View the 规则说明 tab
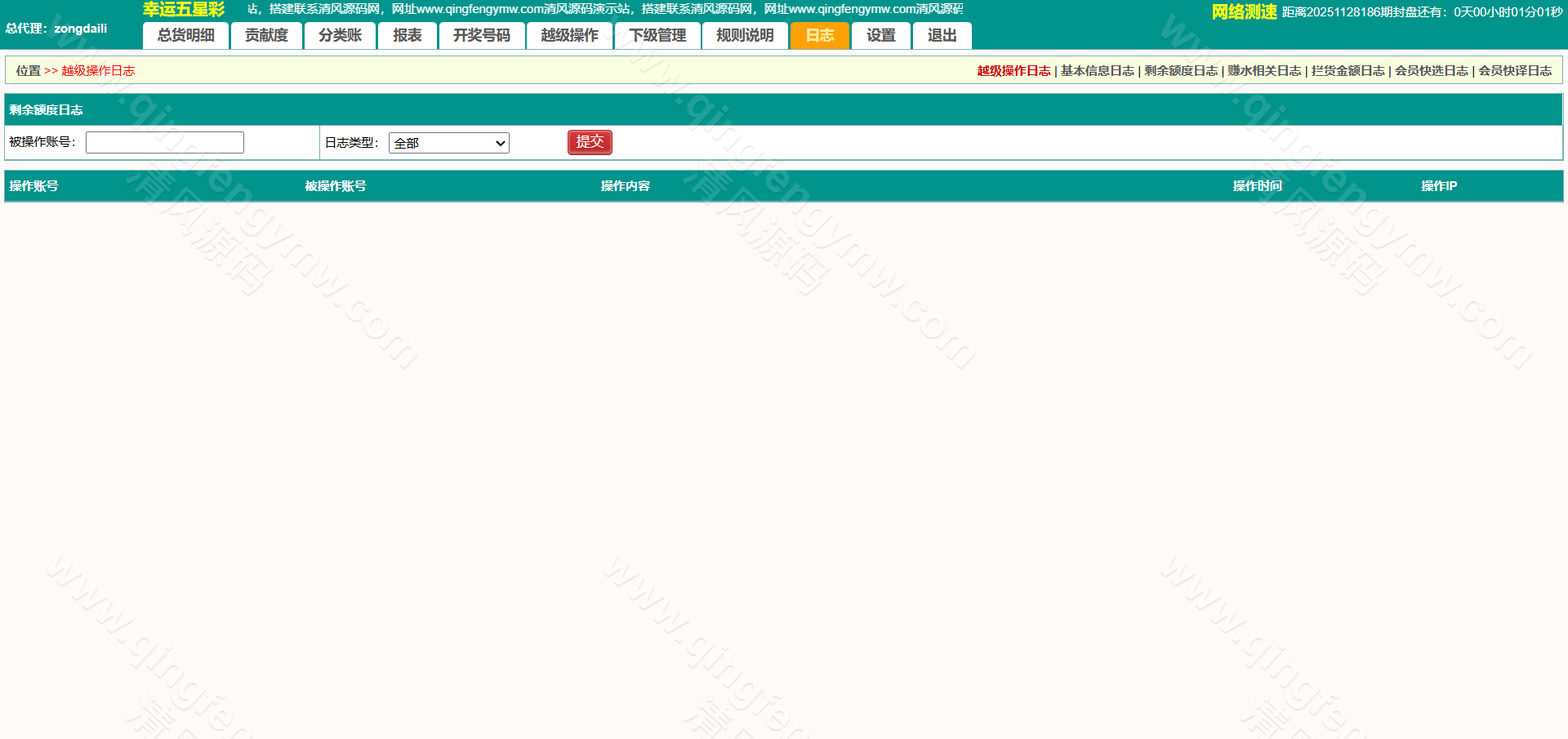Image resolution: width=1568 pixels, height=739 pixels. [745, 35]
